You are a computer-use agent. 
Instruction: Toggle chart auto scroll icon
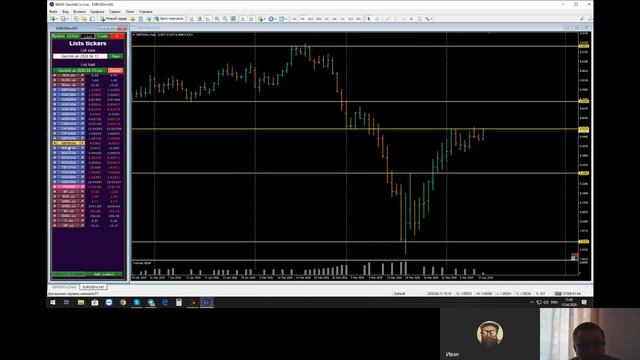click(x=243, y=19)
